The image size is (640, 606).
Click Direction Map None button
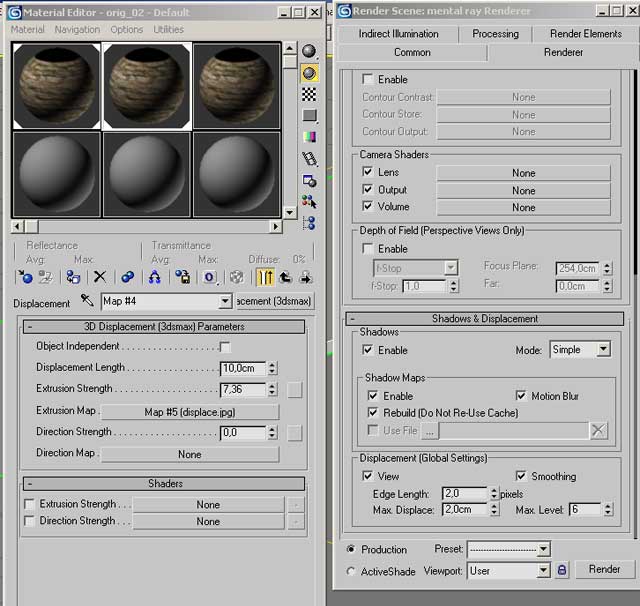click(190, 454)
